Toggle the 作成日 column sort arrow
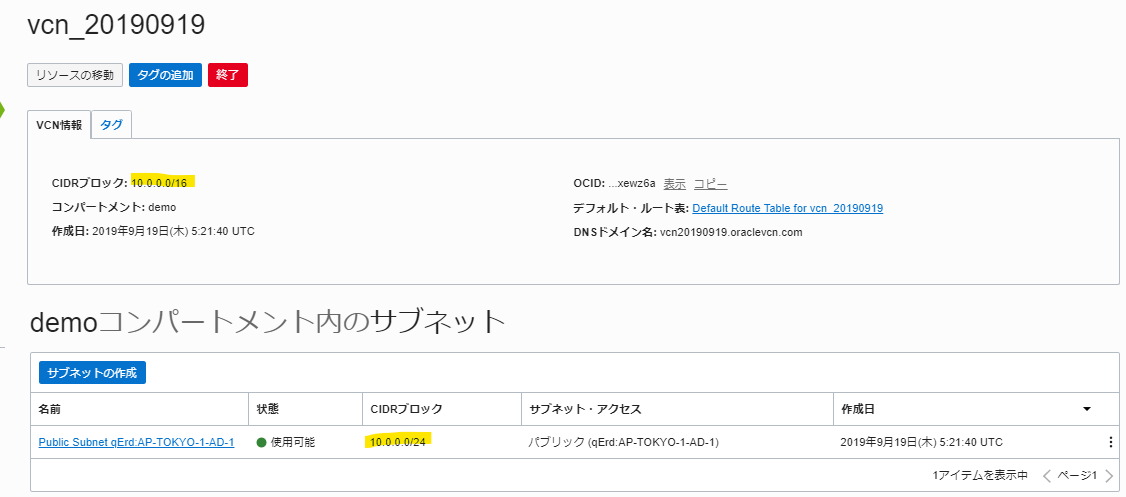Image resolution: width=1126 pixels, height=497 pixels. click(x=1087, y=409)
